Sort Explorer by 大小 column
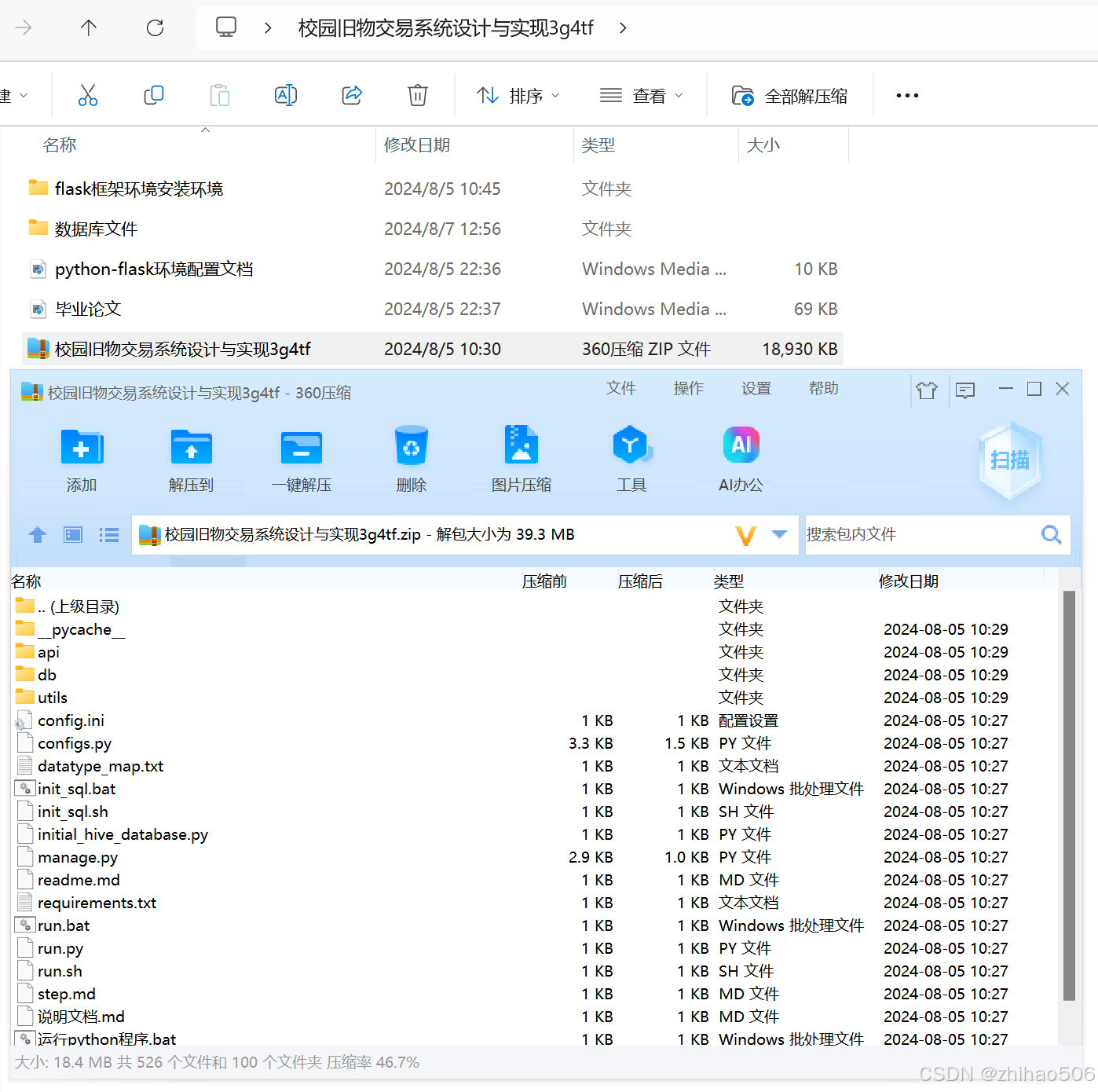 [793, 145]
